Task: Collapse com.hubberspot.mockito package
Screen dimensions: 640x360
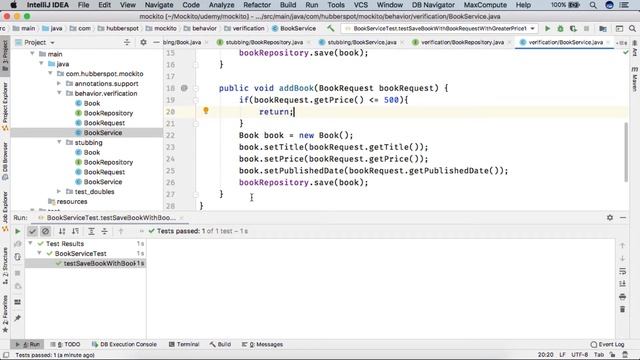Action: [x=50, y=73]
